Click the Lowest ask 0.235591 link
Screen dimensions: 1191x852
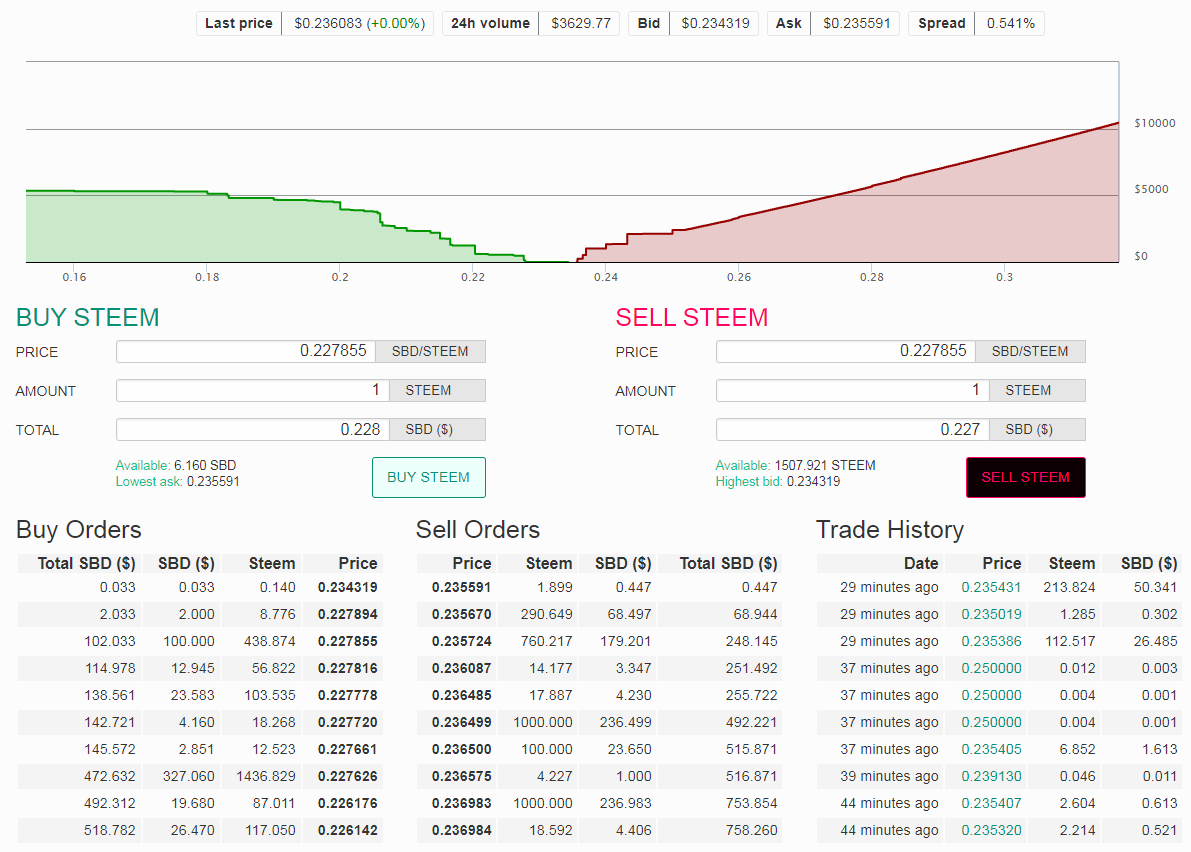tap(178, 481)
